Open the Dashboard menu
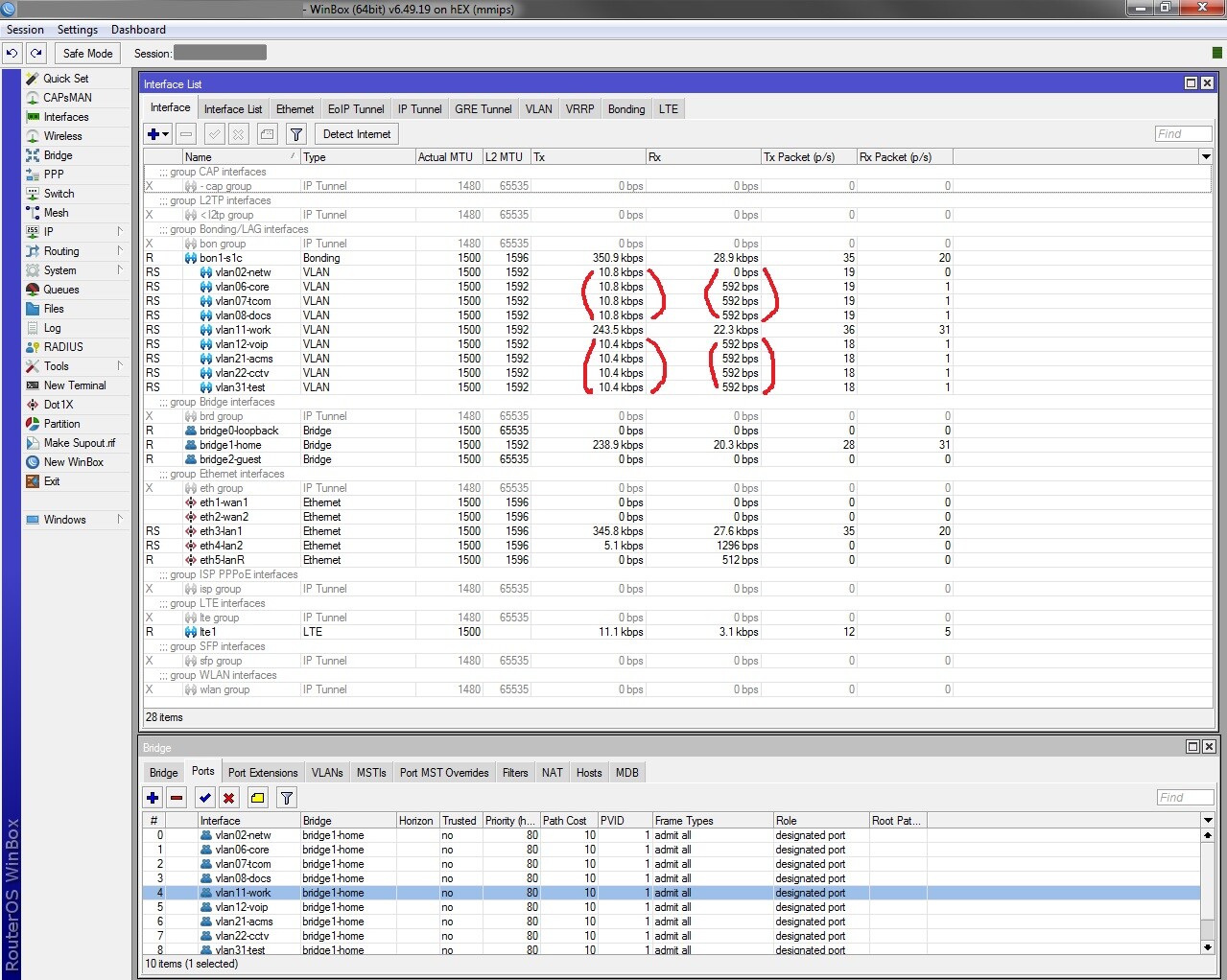 pos(138,30)
